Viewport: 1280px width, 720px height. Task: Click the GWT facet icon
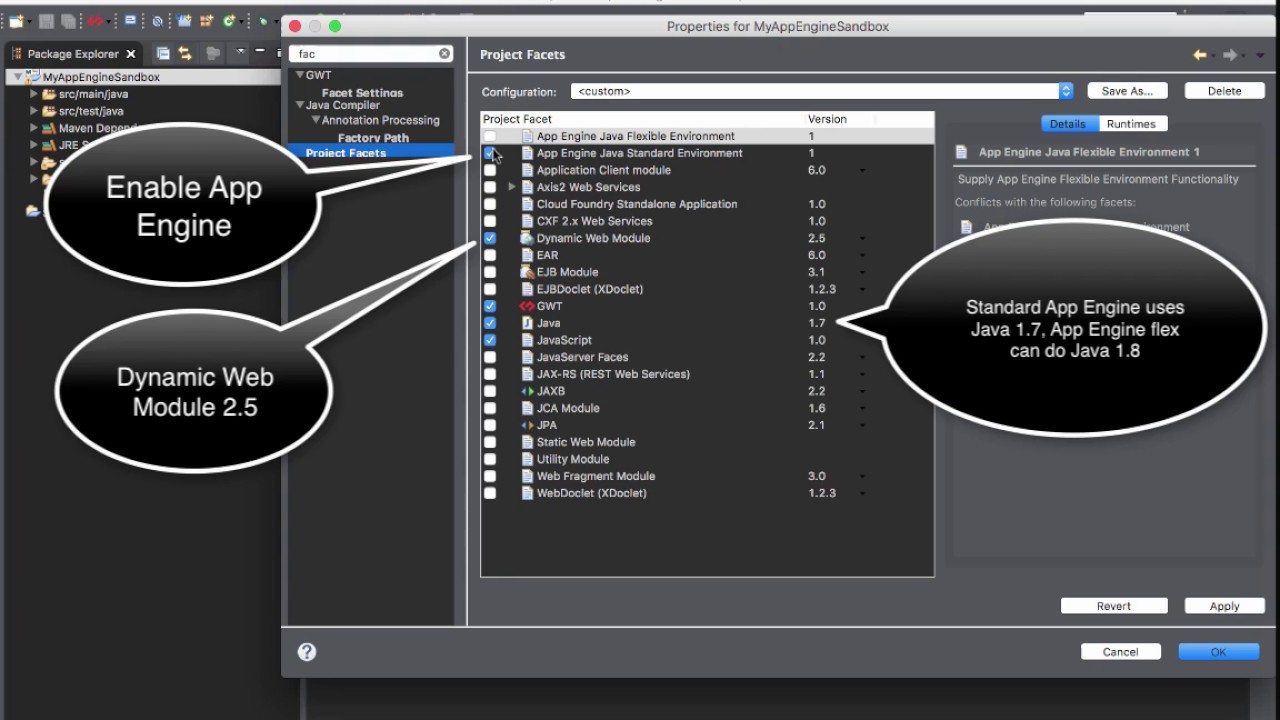(x=527, y=306)
